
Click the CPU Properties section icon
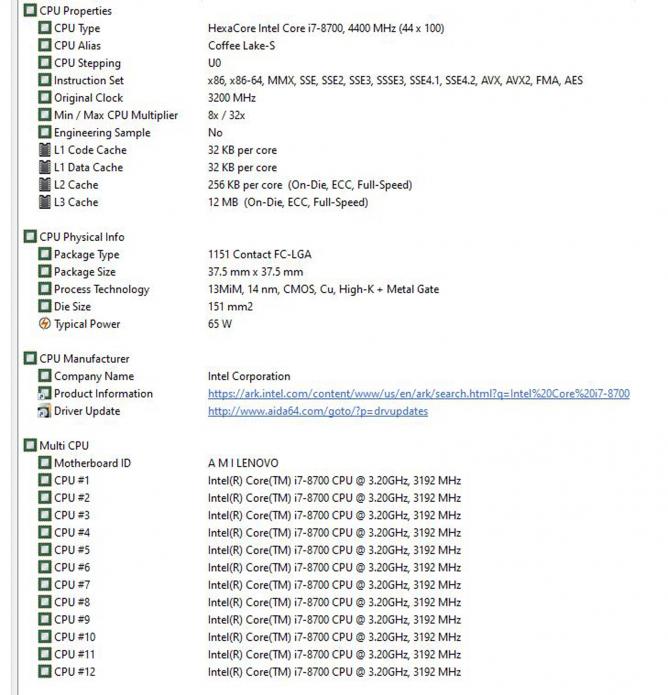click(x=30, y=10)
